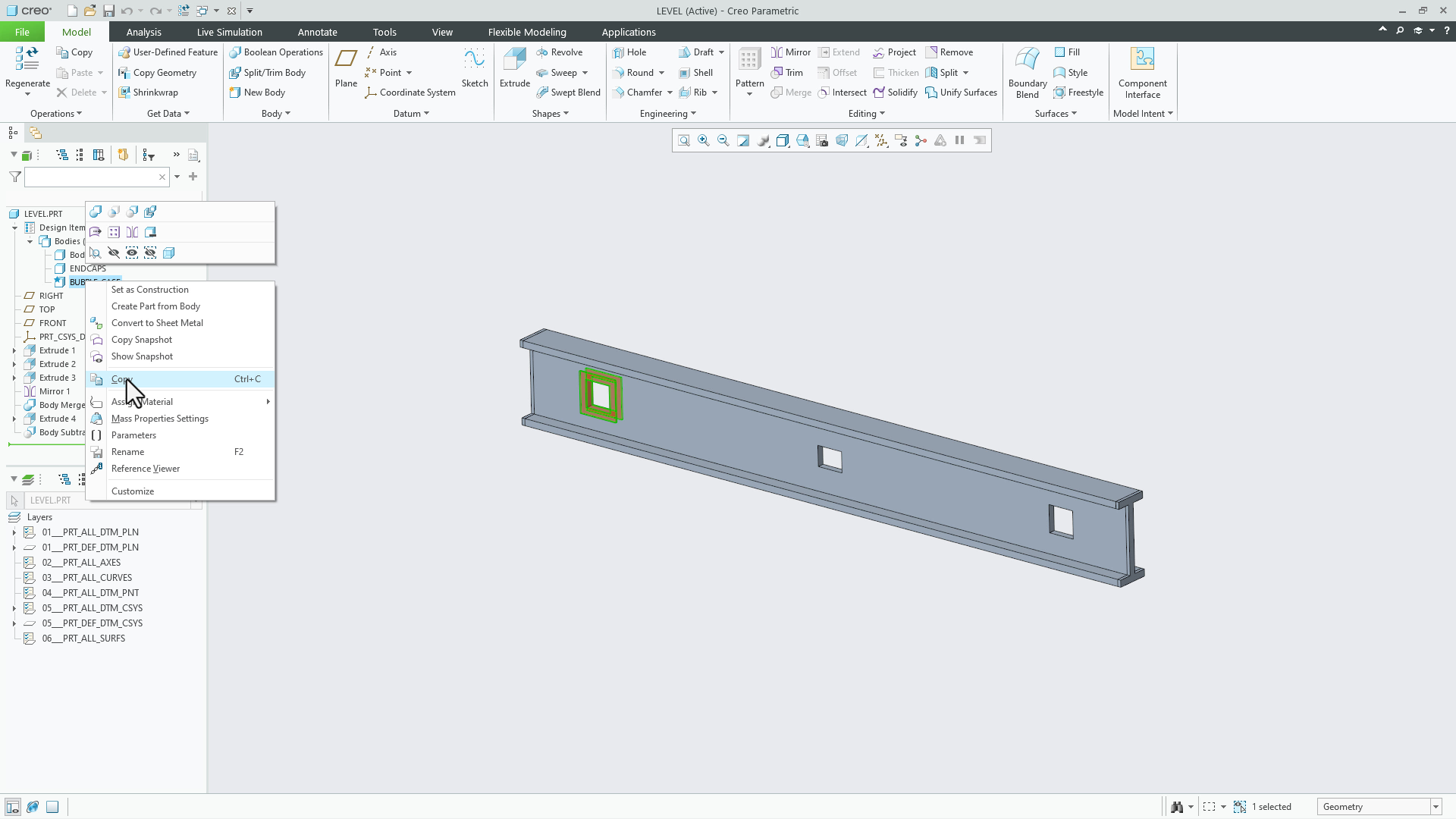Toggle pause updates in the graphics toolbar
This screenshot has height=819, width=1456.
(x=959, y=140)
